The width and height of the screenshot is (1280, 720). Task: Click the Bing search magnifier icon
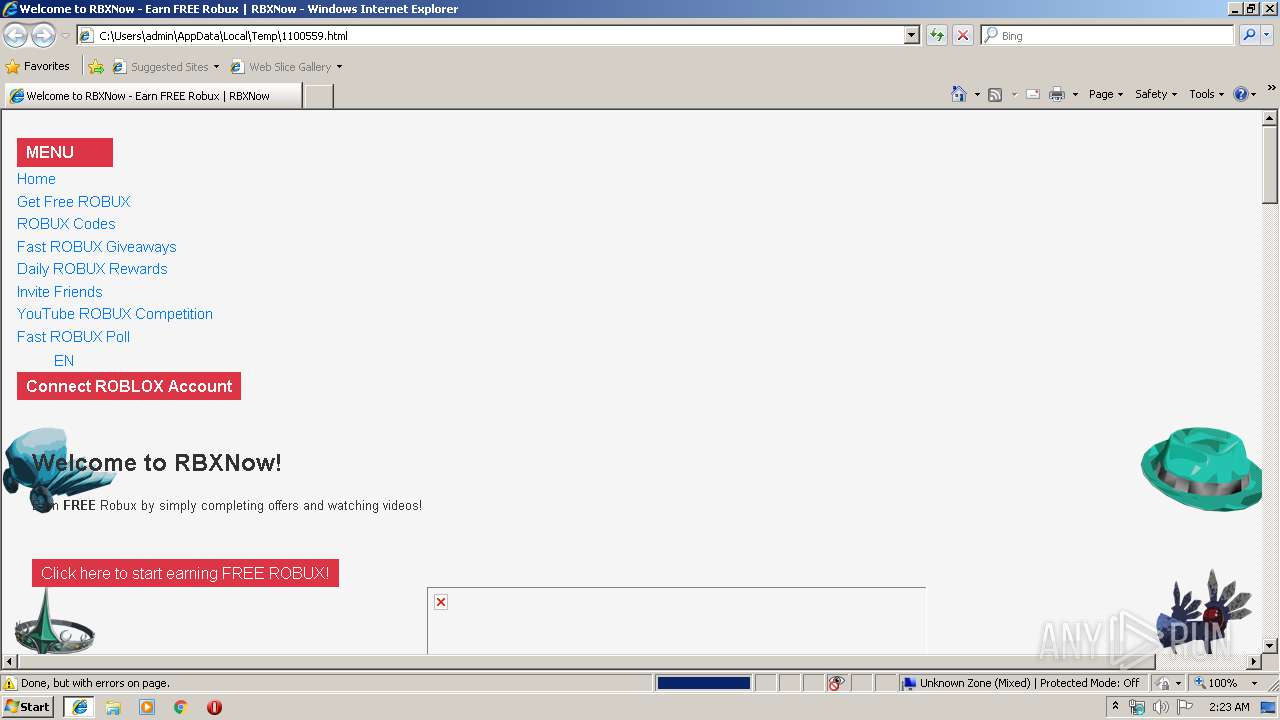(x=1249, y=35)
